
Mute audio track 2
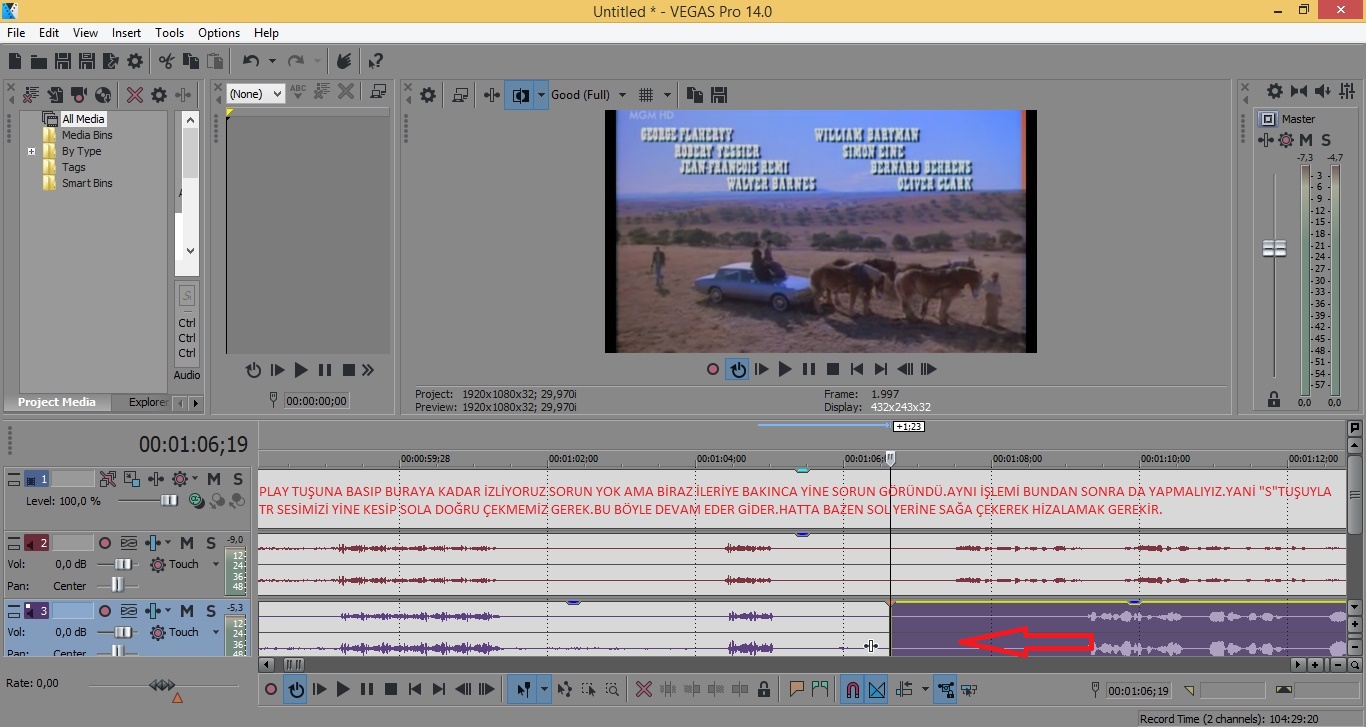187,543
